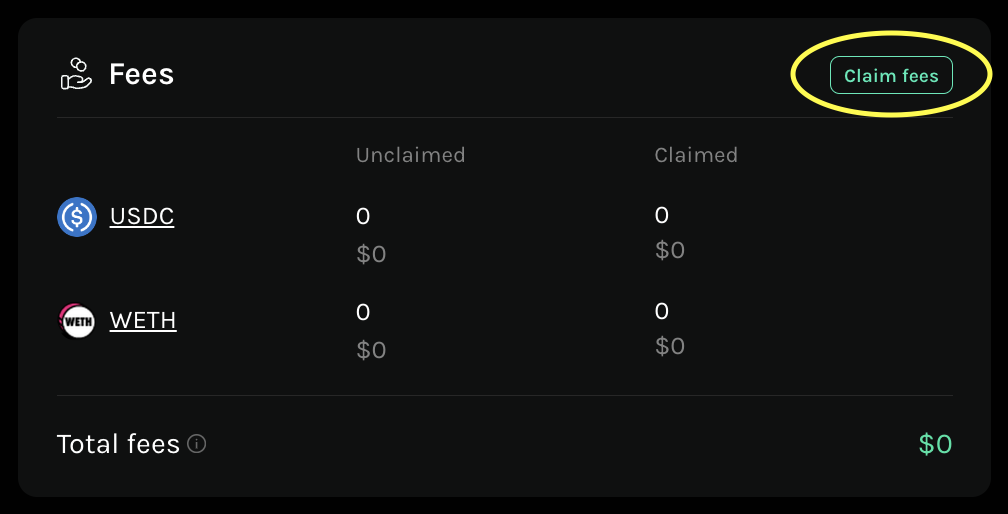Select the USDC claimed dollar value
This screenshot has height=514, width=1008.
tap(670, 250)
